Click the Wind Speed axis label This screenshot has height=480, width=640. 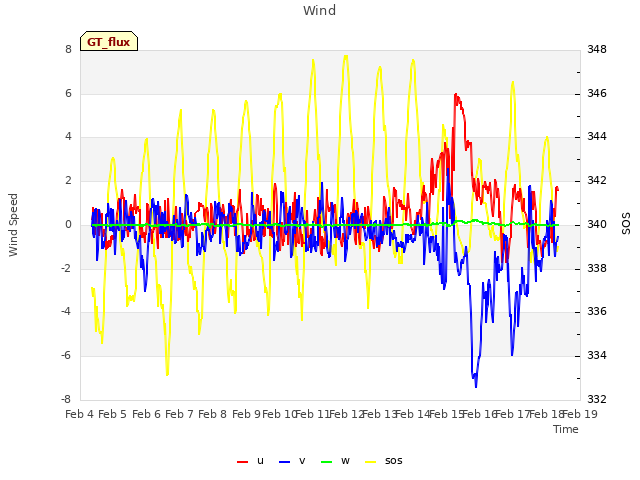tap(13, 225)
